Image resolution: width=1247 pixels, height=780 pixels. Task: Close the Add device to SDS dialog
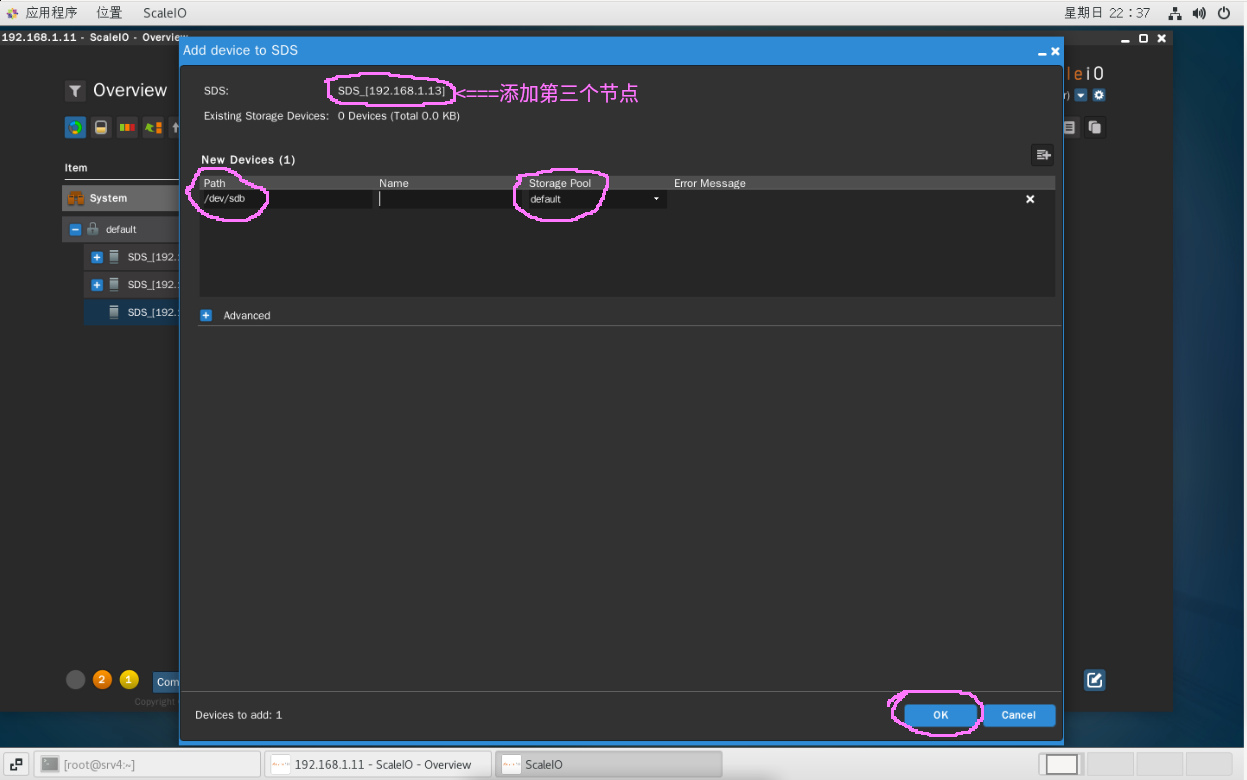[1055, 51]
